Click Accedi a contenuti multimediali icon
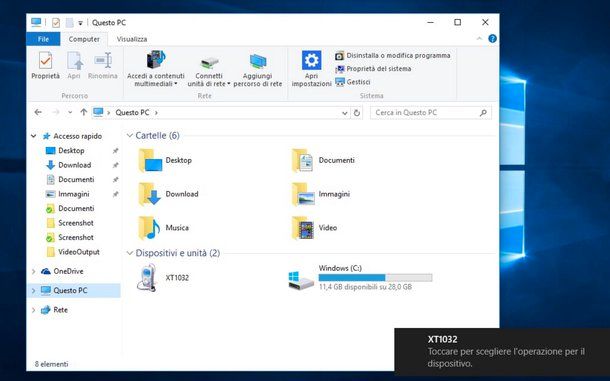 [x=156, y=60]
